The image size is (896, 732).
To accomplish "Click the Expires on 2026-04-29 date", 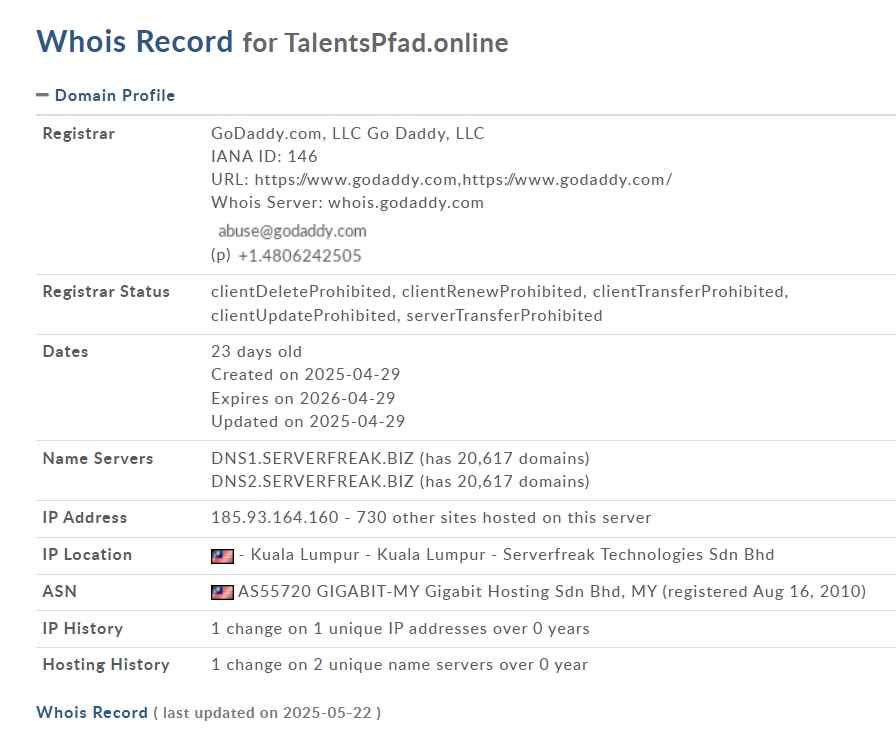I will (303, 398).
